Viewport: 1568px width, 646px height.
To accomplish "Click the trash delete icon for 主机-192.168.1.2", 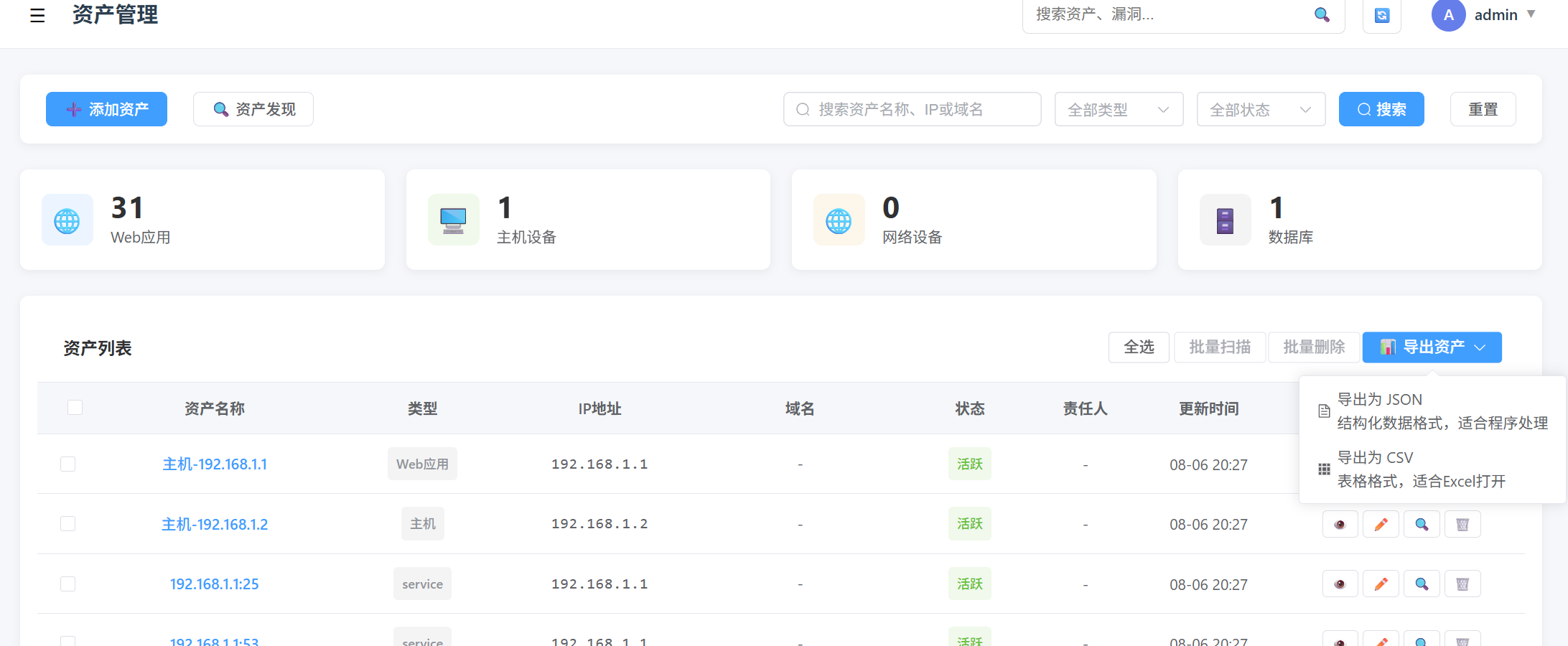I will (1462, 525).
